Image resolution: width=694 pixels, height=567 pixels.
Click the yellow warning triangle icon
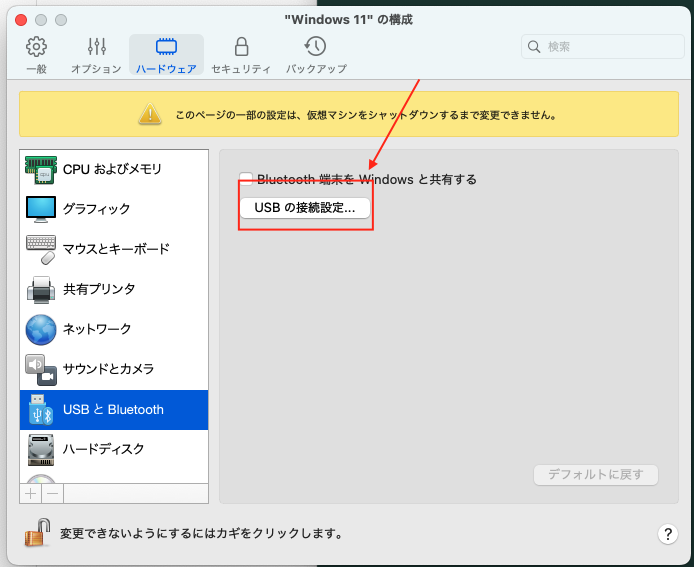150,114
